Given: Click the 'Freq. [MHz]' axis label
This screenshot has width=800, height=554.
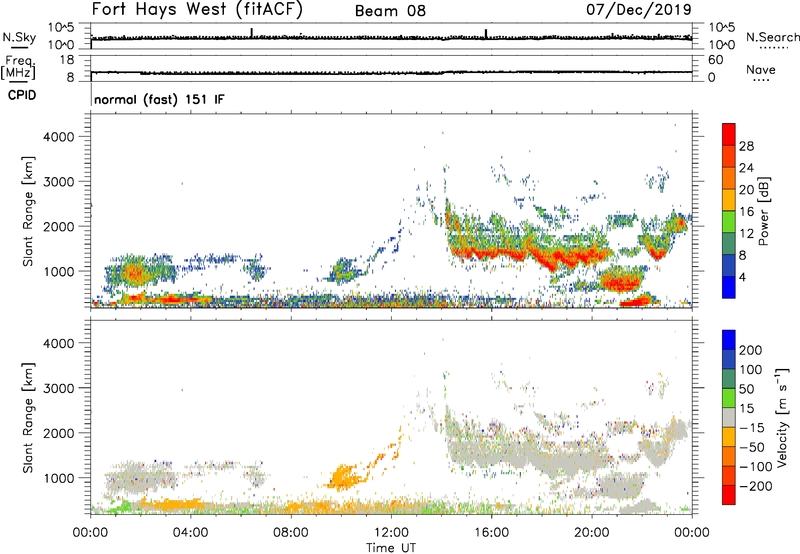Looking at the screenshot, I should (18, 68).
